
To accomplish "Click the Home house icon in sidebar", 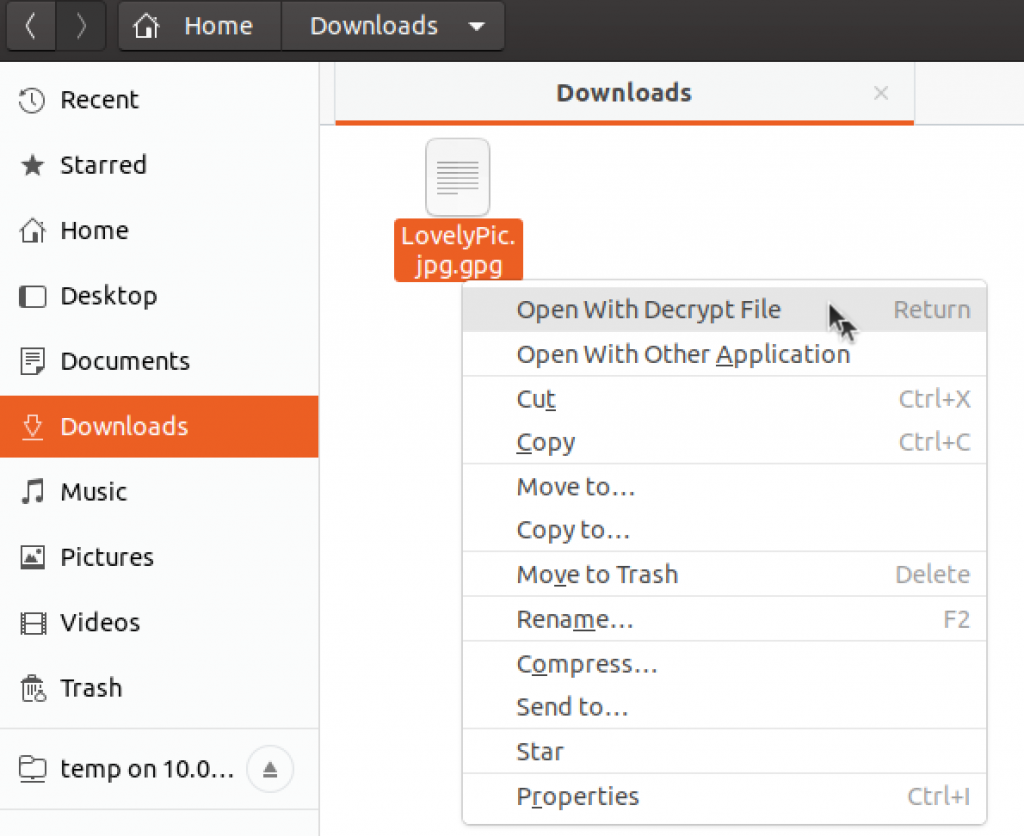I will [x=32, y=231].
